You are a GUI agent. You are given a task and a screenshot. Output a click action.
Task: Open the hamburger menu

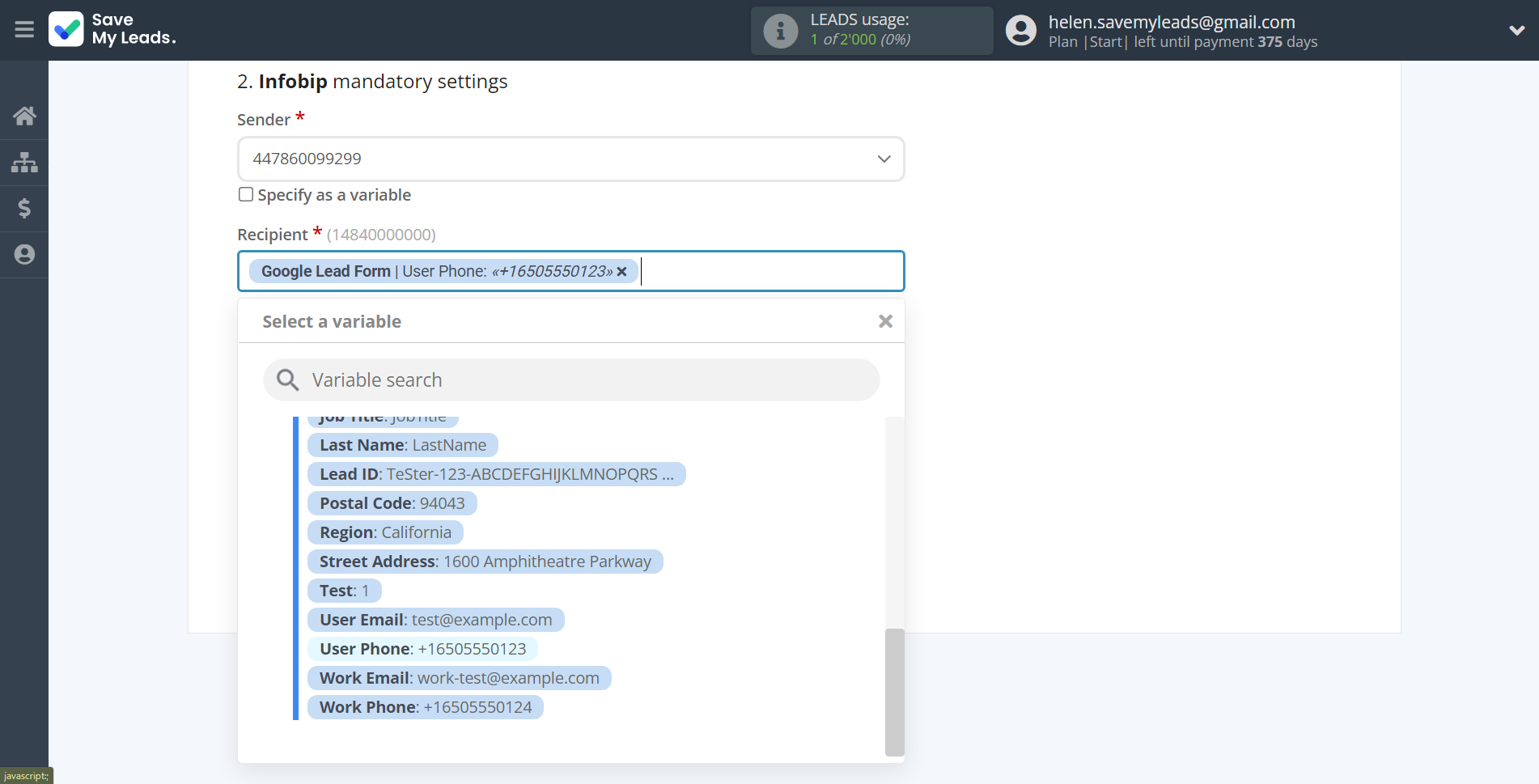[x=24, y=30]
